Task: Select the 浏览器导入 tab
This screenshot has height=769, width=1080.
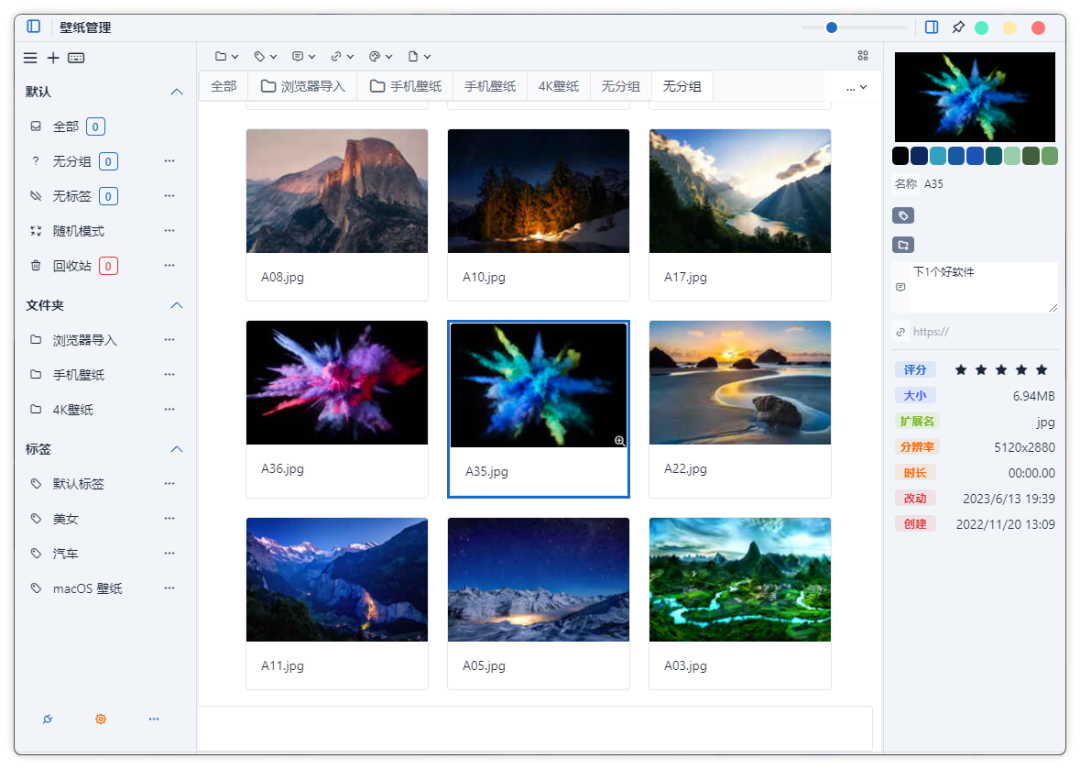Action: click(x=303, y=87)
